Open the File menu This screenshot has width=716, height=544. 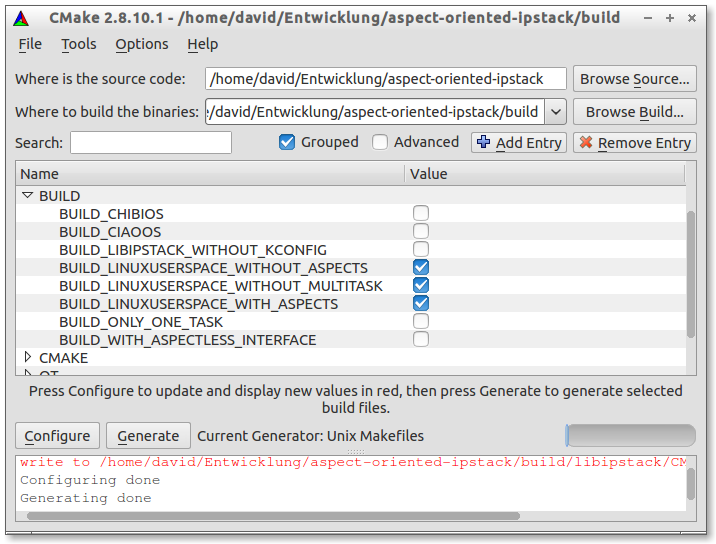(x=30, y=44)
